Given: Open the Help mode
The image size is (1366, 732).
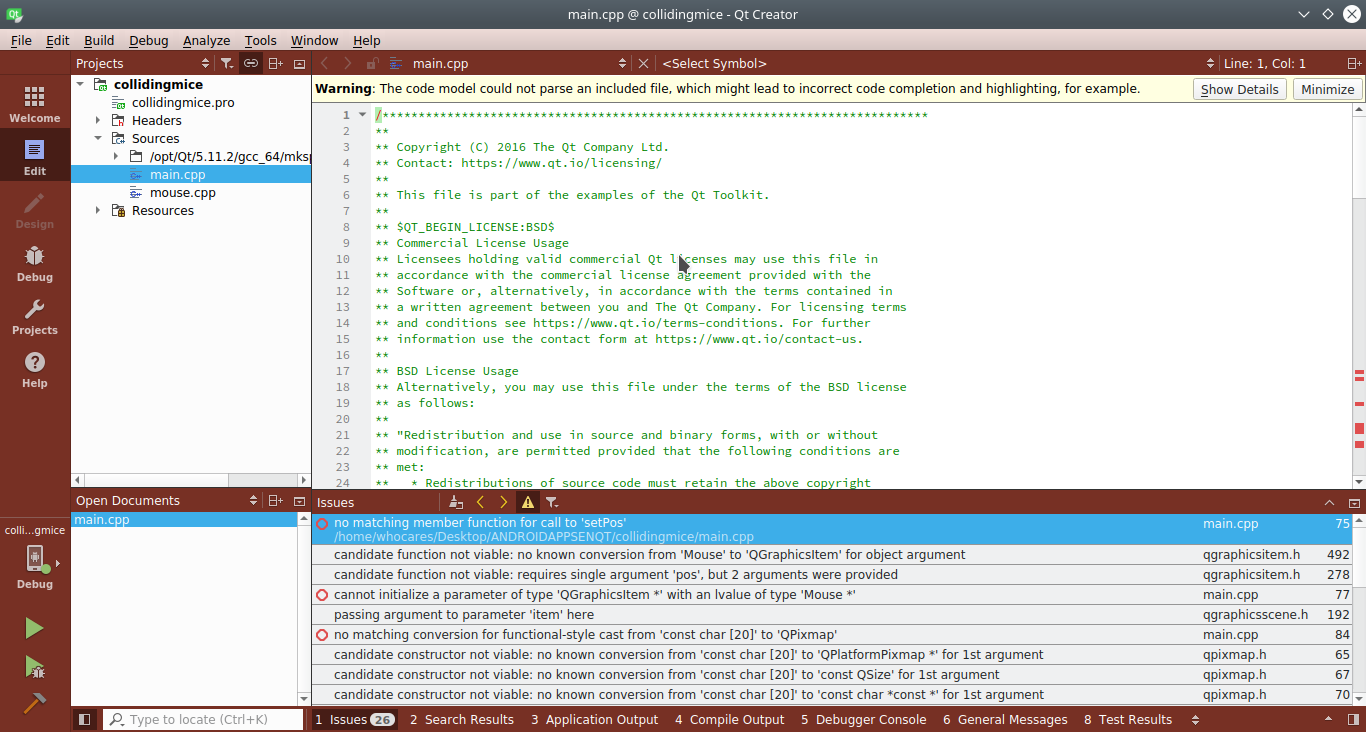Looking at the screenshot, I should [35, 369].
